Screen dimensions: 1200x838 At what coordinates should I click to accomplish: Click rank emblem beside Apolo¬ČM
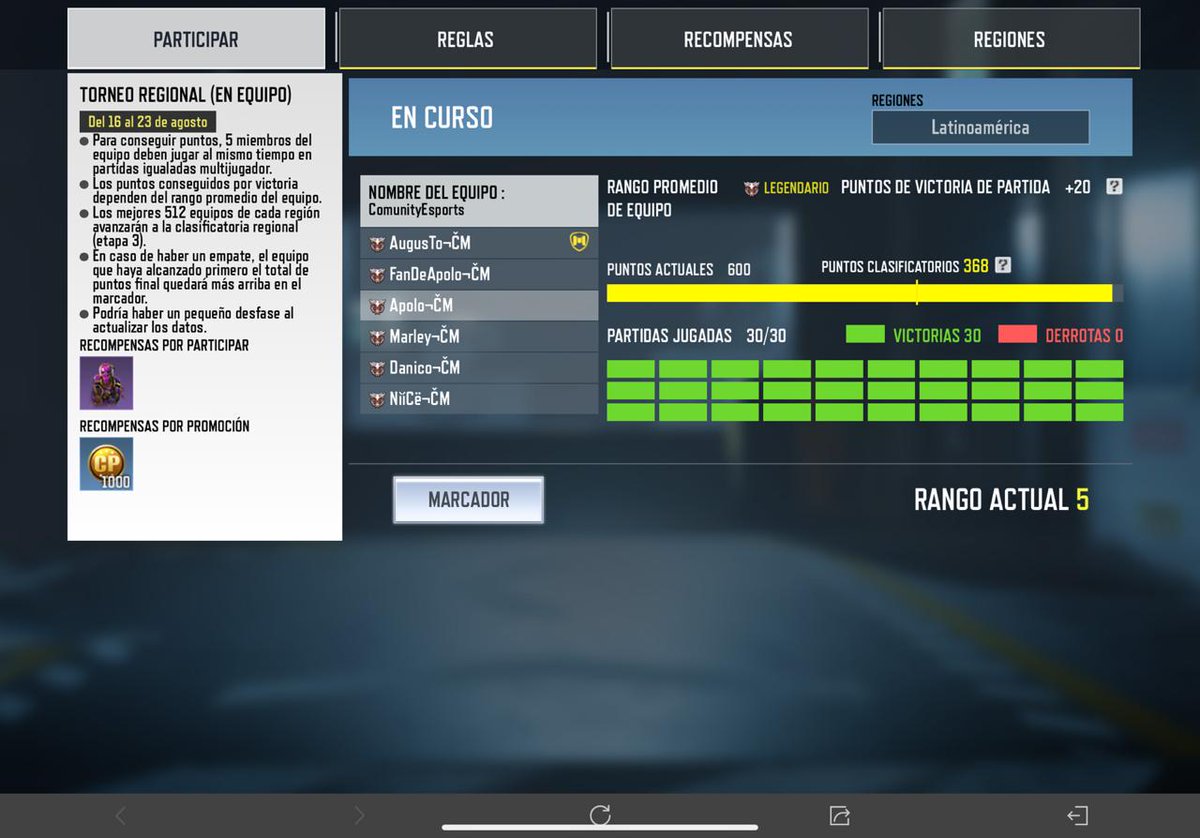point(377,305)
